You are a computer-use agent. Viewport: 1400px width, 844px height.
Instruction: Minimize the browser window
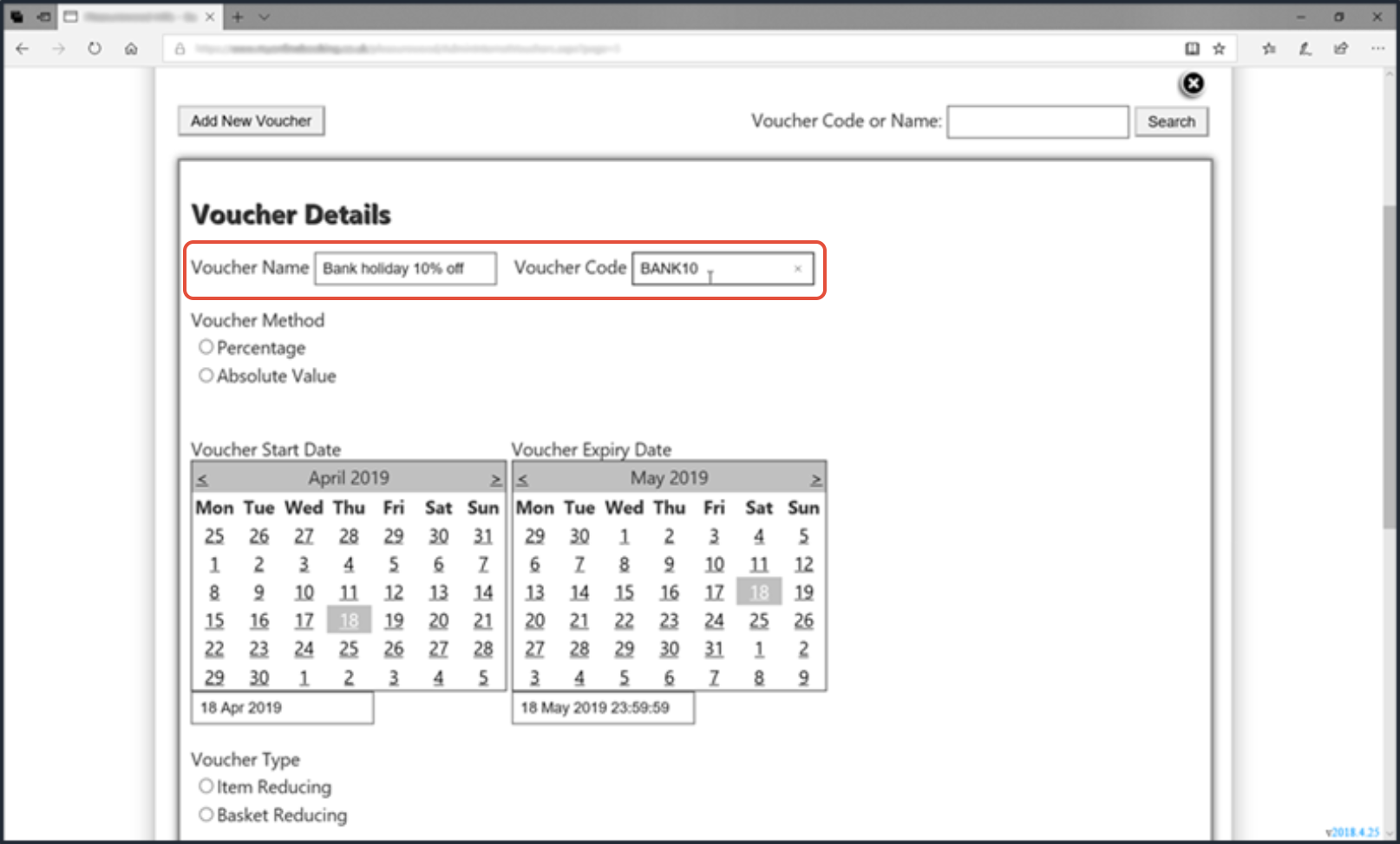point(1301,16)
